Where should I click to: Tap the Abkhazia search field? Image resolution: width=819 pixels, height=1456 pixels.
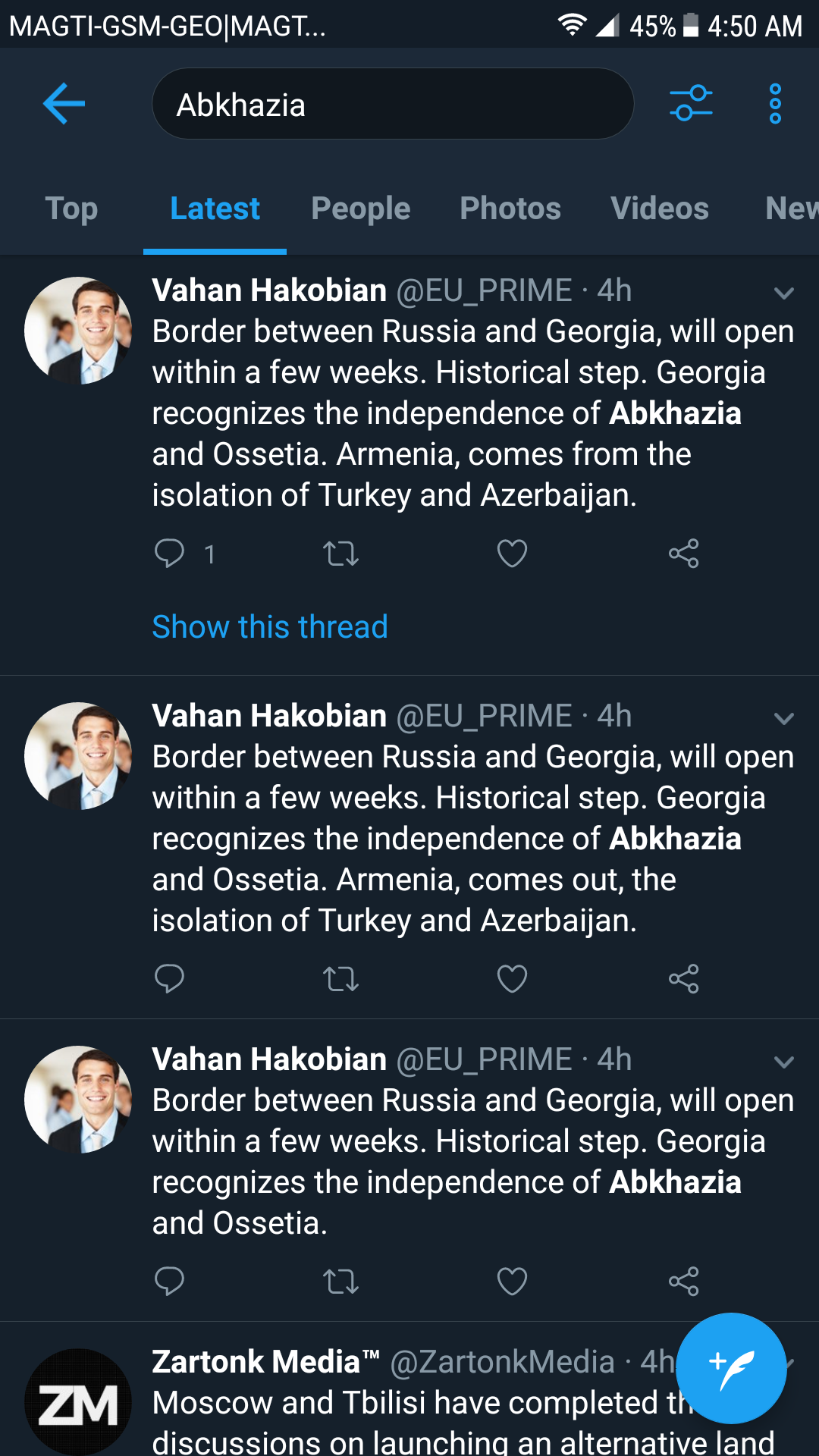tap(393, 104)
